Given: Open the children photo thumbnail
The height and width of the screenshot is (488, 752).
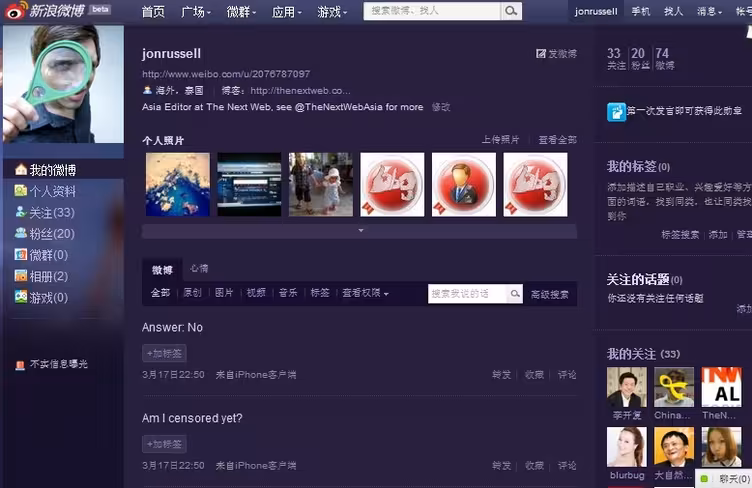Looking at the screenshot, I should coord(320,185).
